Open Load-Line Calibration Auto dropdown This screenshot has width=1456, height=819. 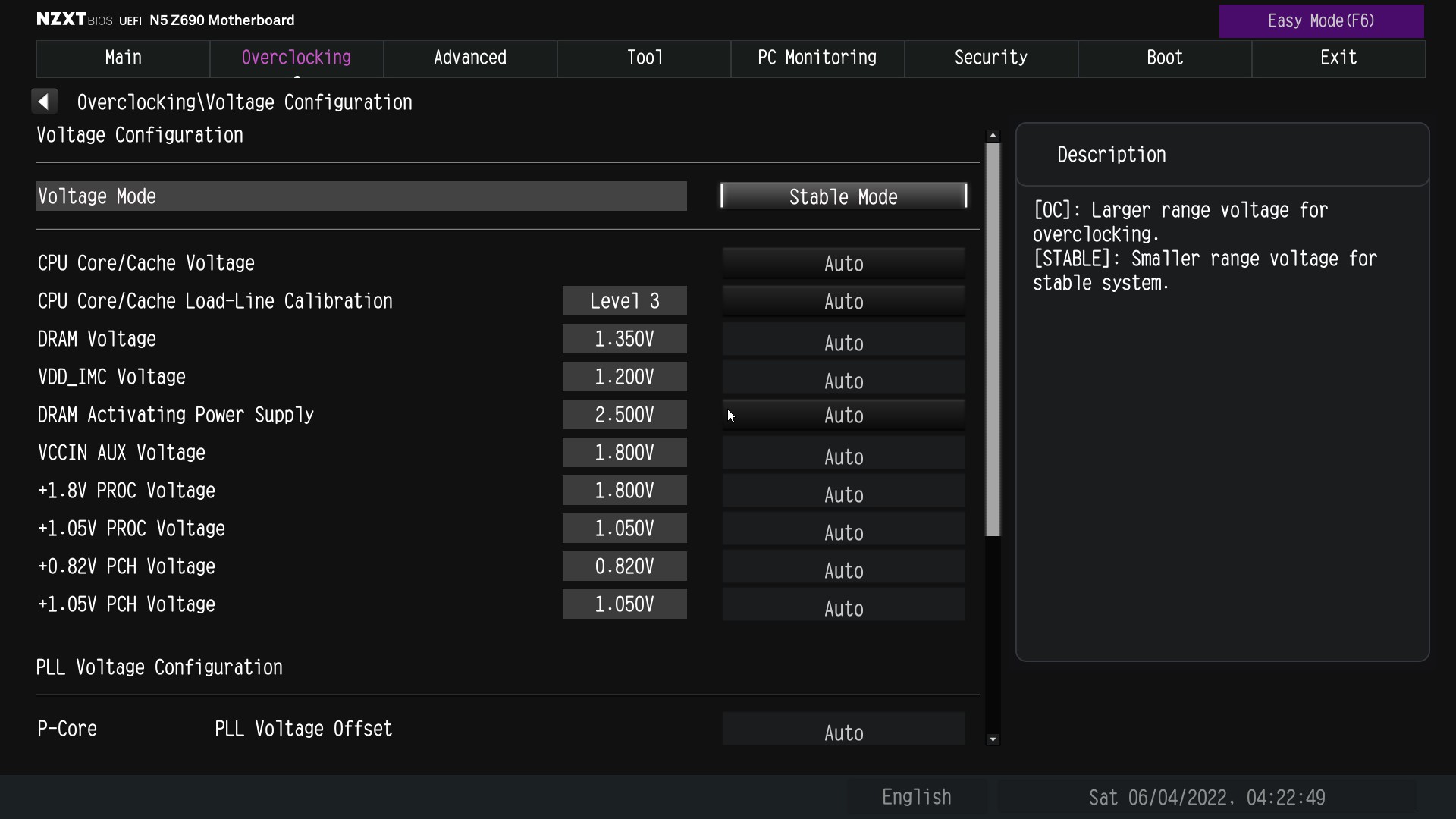point(843,301)
